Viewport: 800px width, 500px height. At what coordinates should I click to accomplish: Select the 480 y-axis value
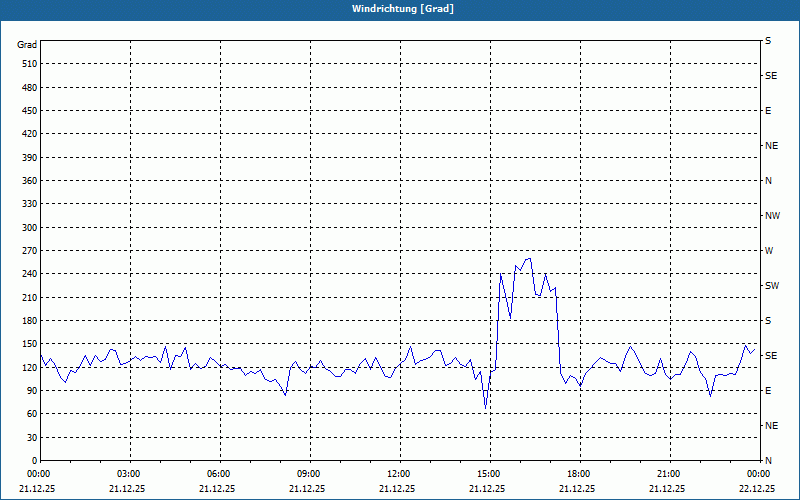coord(30,87)
